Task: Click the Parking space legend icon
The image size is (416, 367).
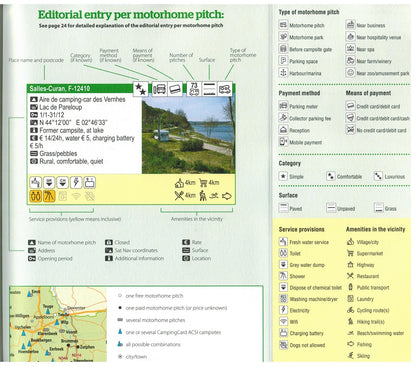Action: [283, 61]
